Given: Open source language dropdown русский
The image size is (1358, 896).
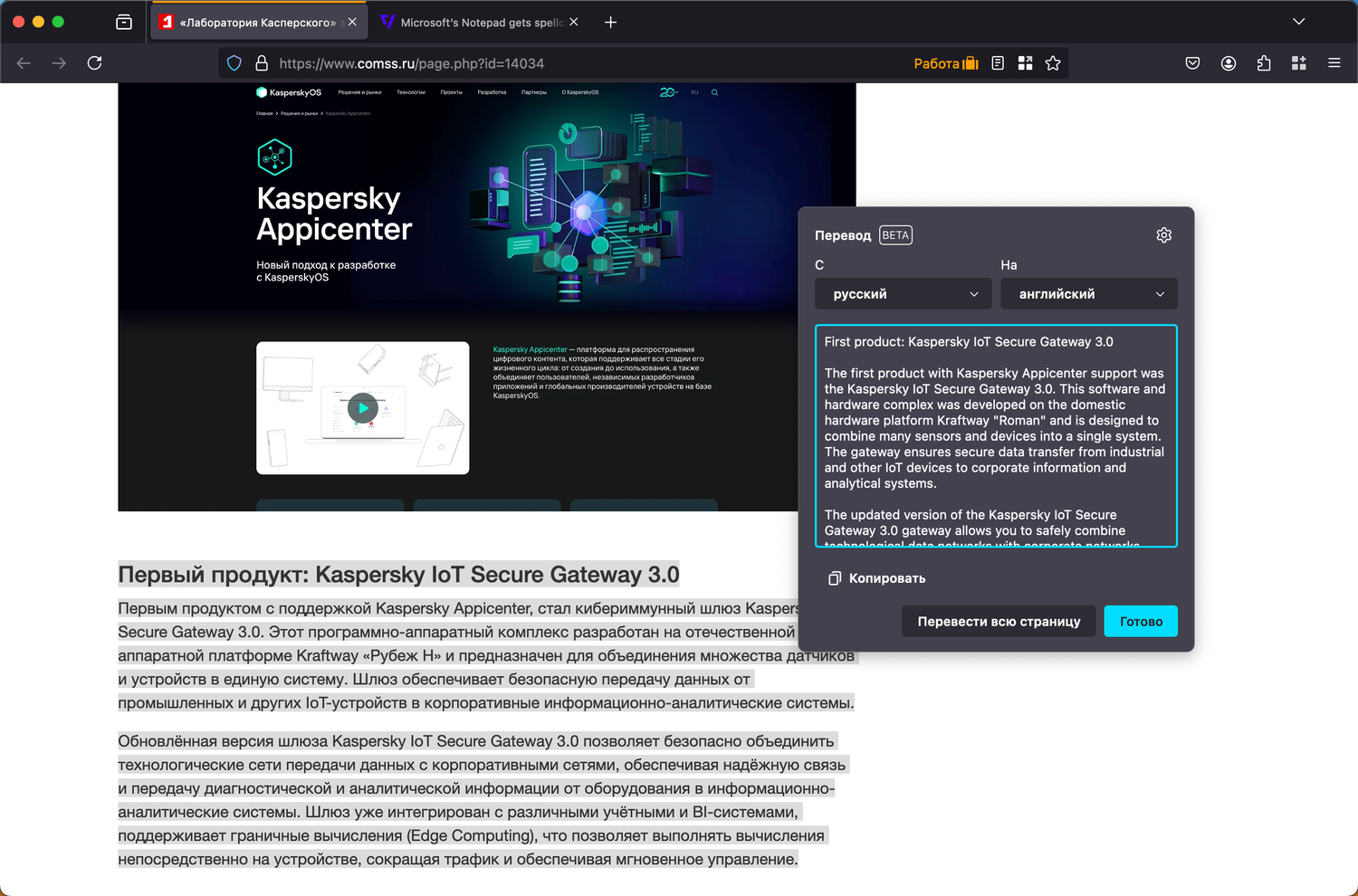Looking at the screenshot, I should (x=904, y=294).
